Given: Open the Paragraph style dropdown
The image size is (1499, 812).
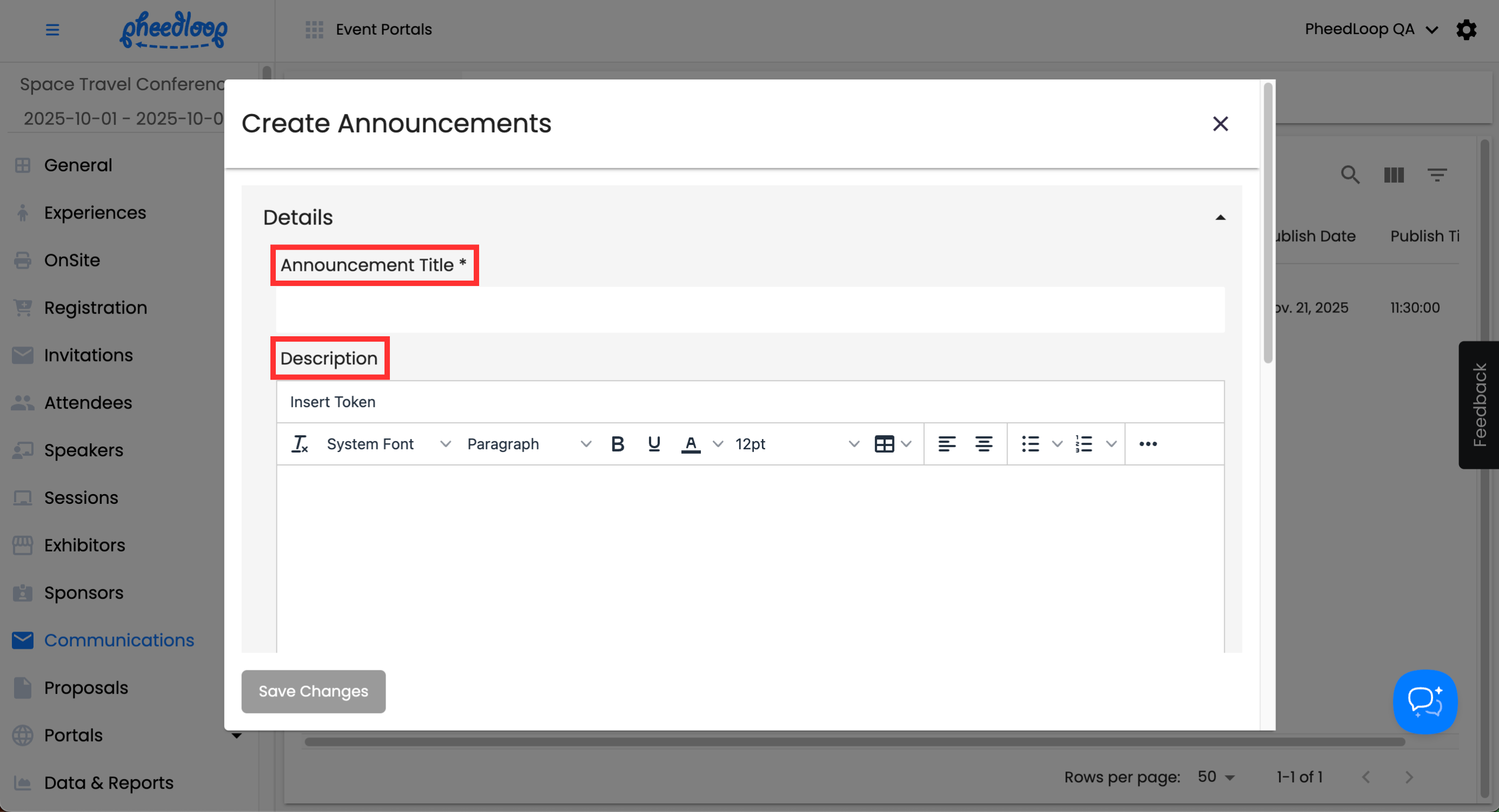Looking at the screenshot, I should coord(528,444).
